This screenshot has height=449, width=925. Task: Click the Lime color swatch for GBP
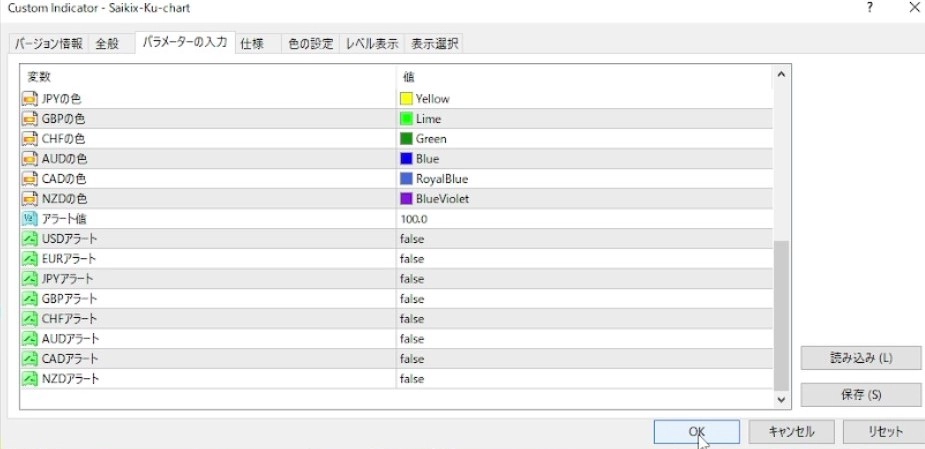coord(406,119)
